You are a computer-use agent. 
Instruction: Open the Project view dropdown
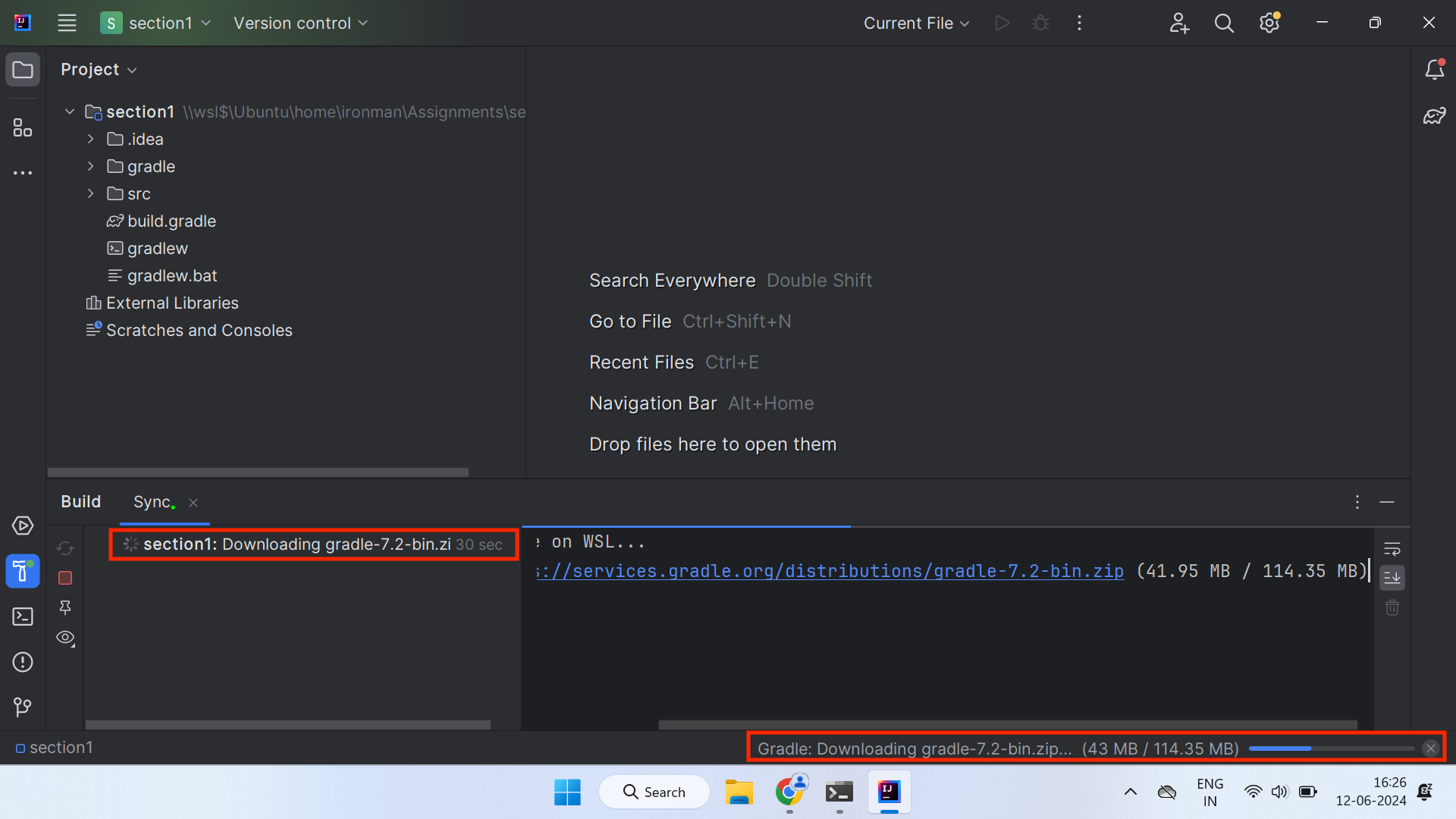click(x=99, y=70)
